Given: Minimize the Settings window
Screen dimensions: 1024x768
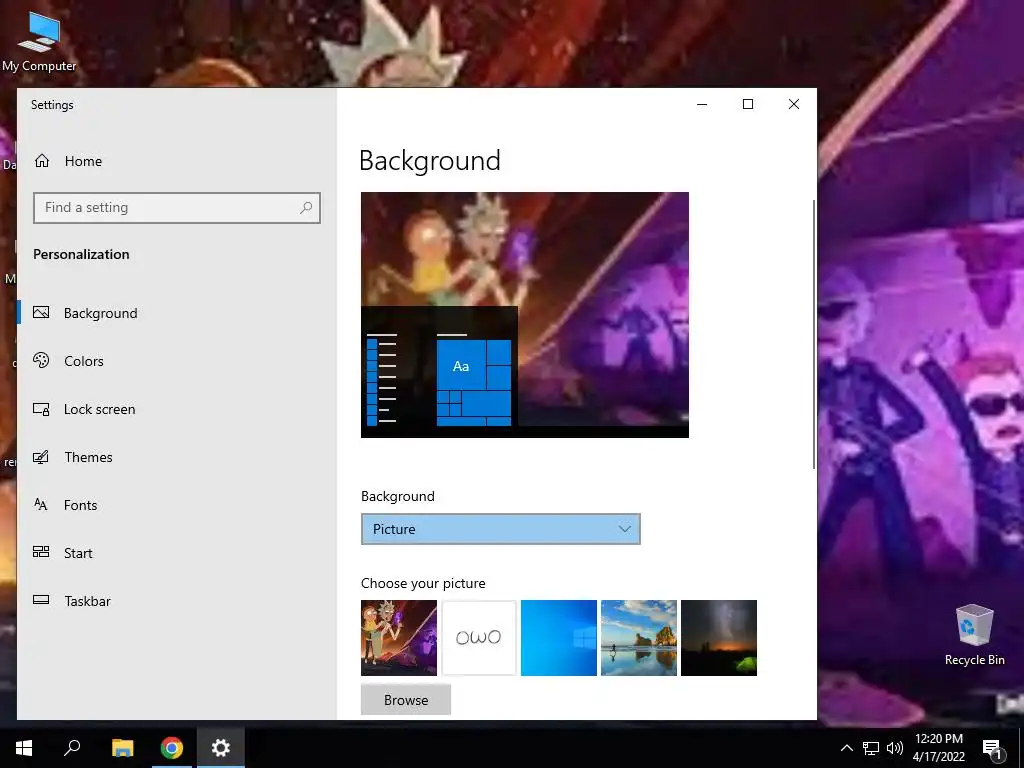Looking at the screenshot, I should tap(702, 104).
